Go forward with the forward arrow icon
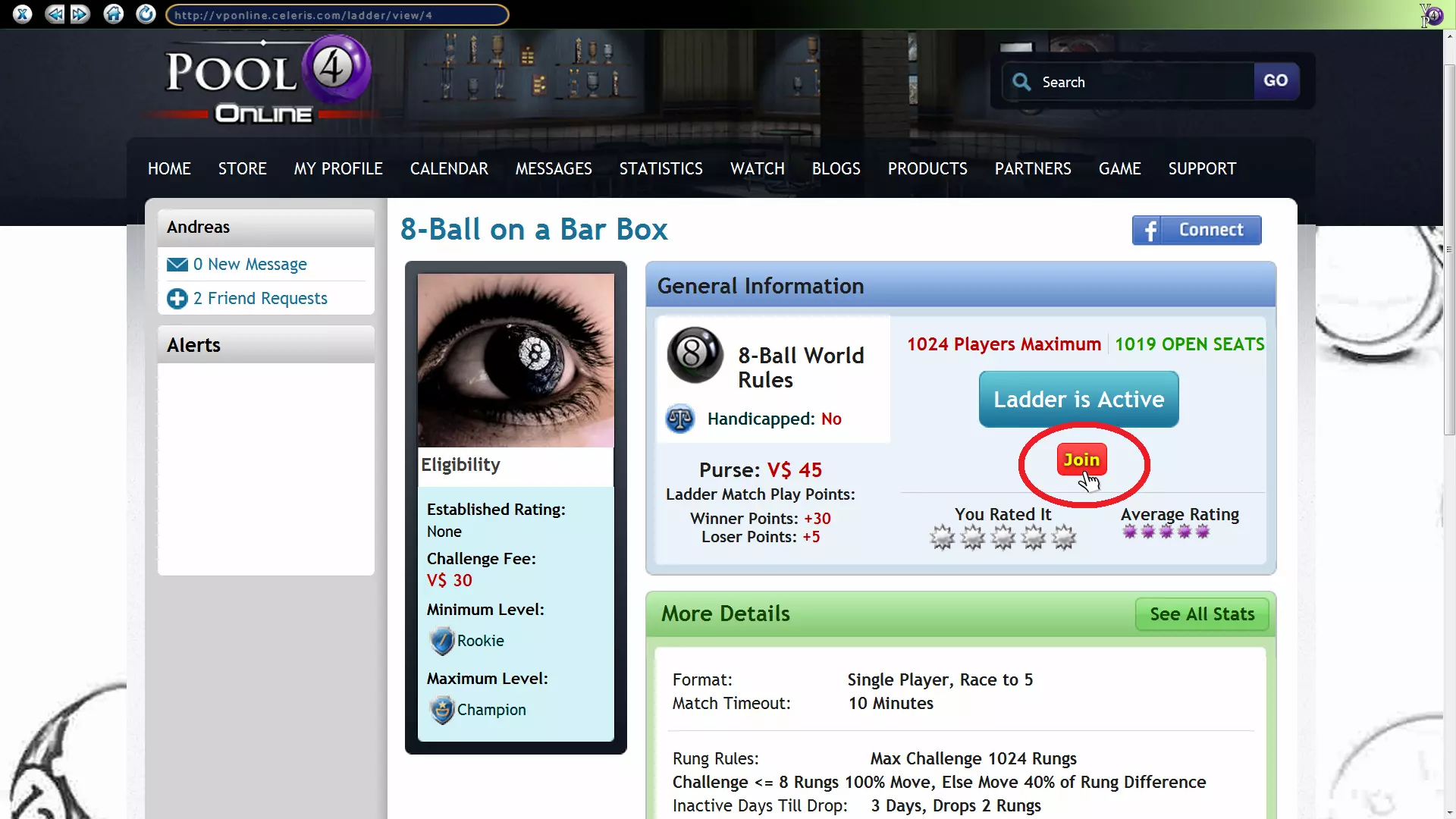Screen dimensions: 1456x819 (x=80, y=14)
